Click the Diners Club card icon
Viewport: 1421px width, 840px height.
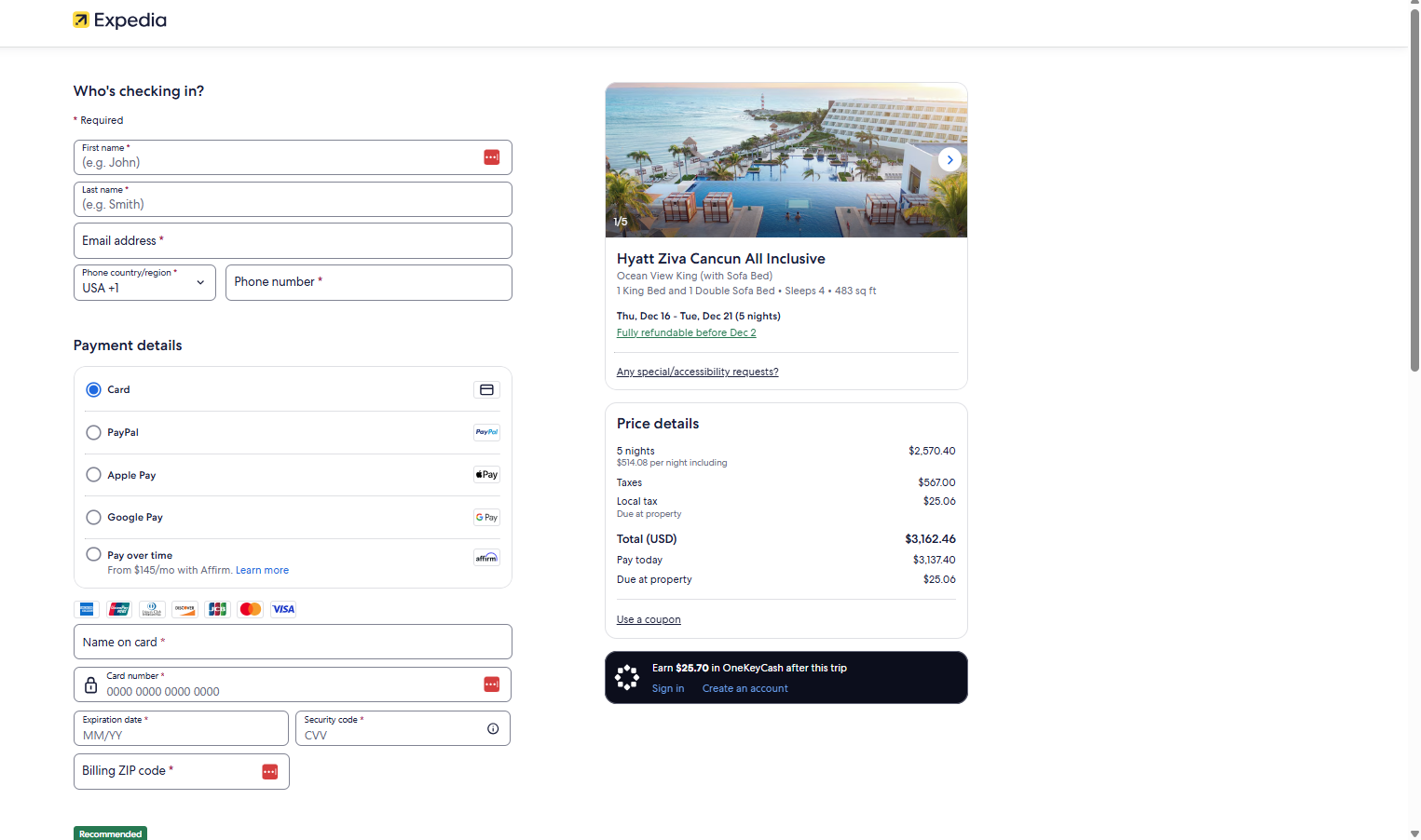(152, 609)
